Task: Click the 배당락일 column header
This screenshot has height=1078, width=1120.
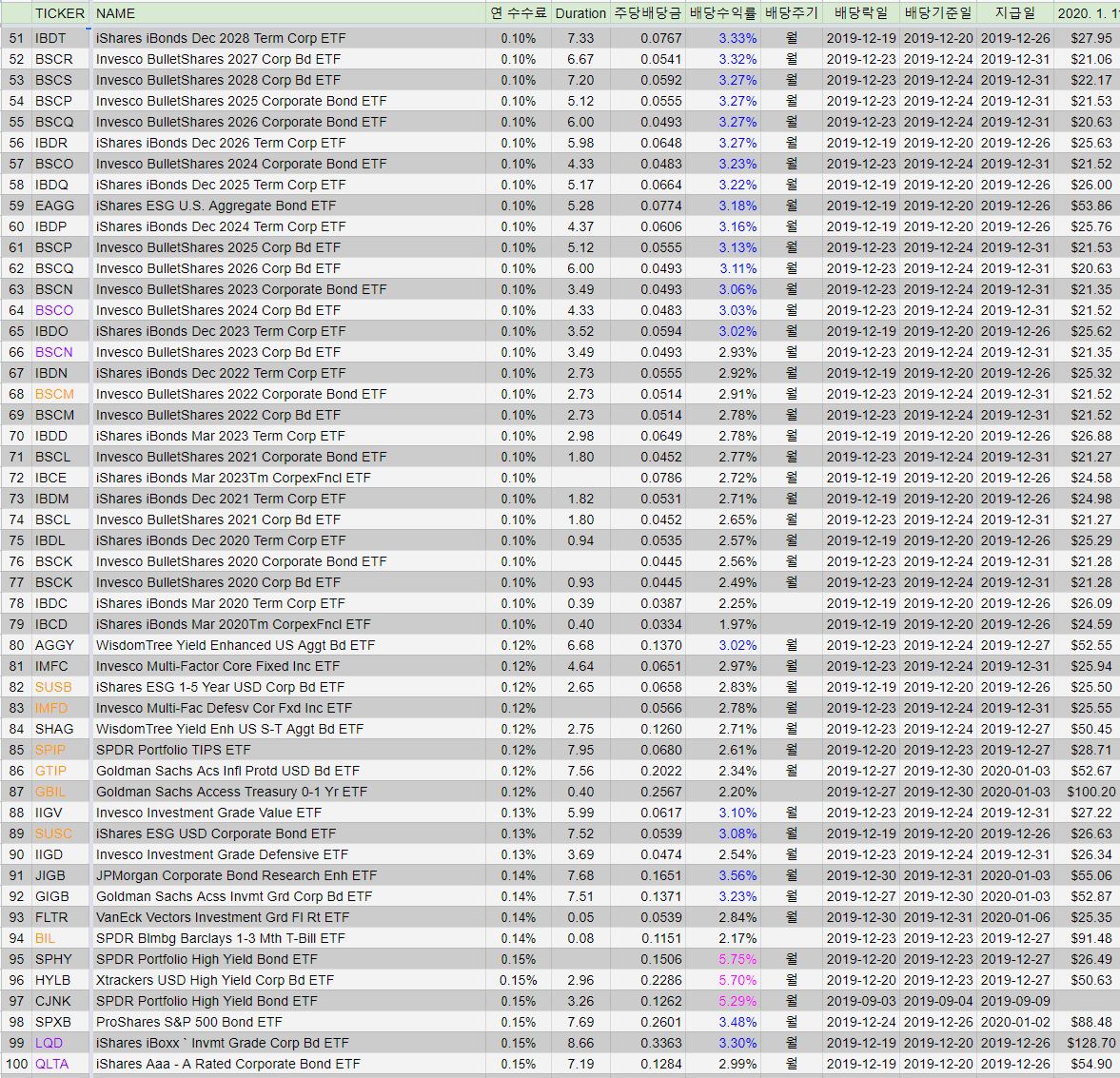Action: [x=861, y=13]
